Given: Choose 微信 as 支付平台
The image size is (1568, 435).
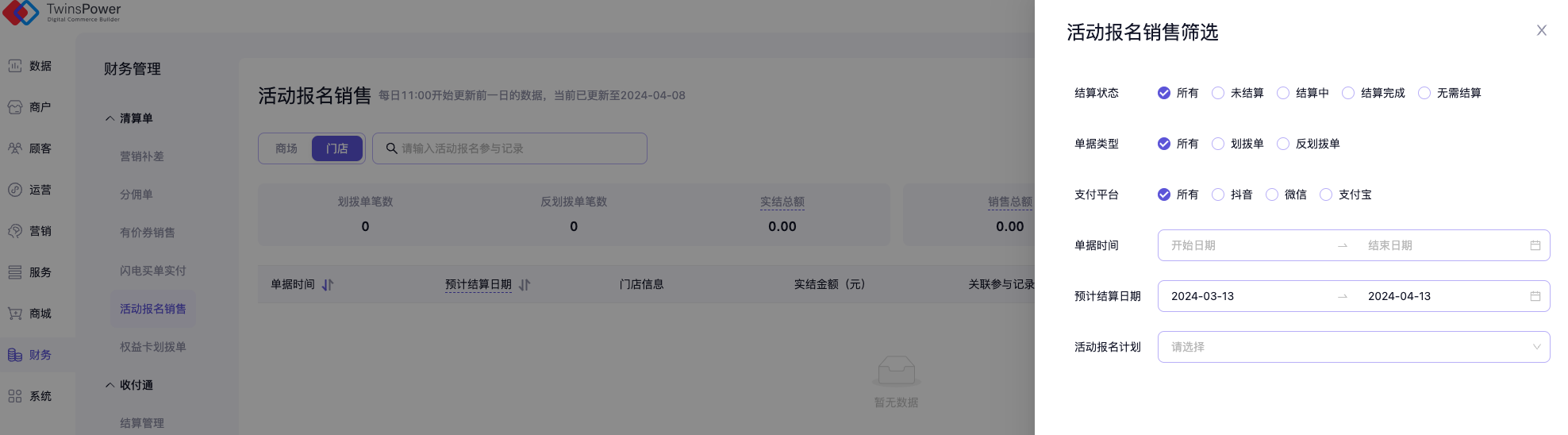Looking at the screenshot, I should 1272,194.
